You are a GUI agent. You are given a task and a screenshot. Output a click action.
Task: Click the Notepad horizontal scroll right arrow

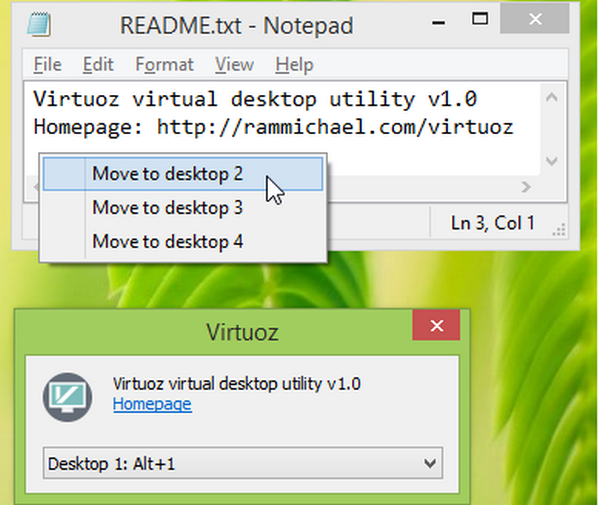(x=527, y=187)
